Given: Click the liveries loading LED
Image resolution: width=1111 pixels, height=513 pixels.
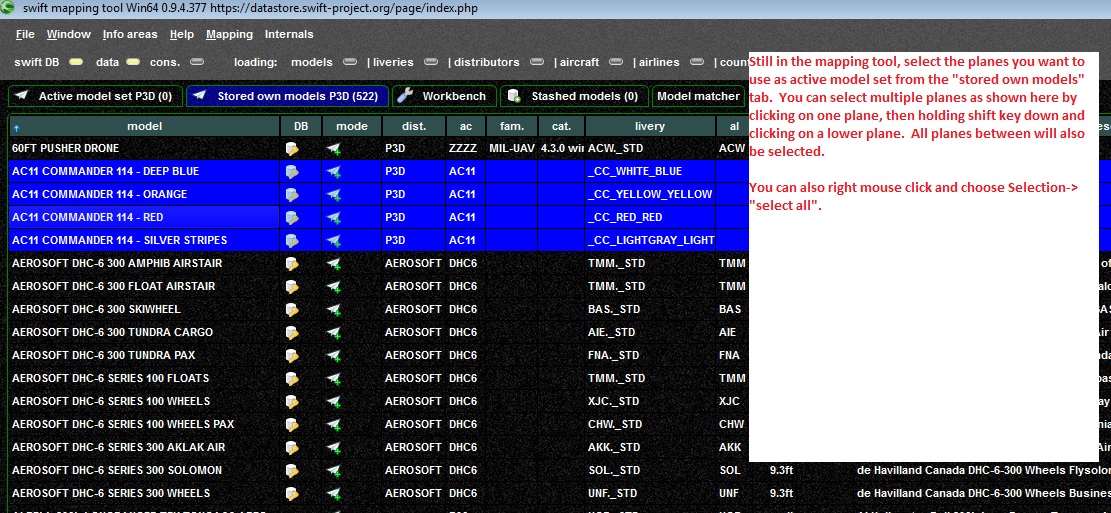Looking at the screenshot, I should tap(431, 62).
